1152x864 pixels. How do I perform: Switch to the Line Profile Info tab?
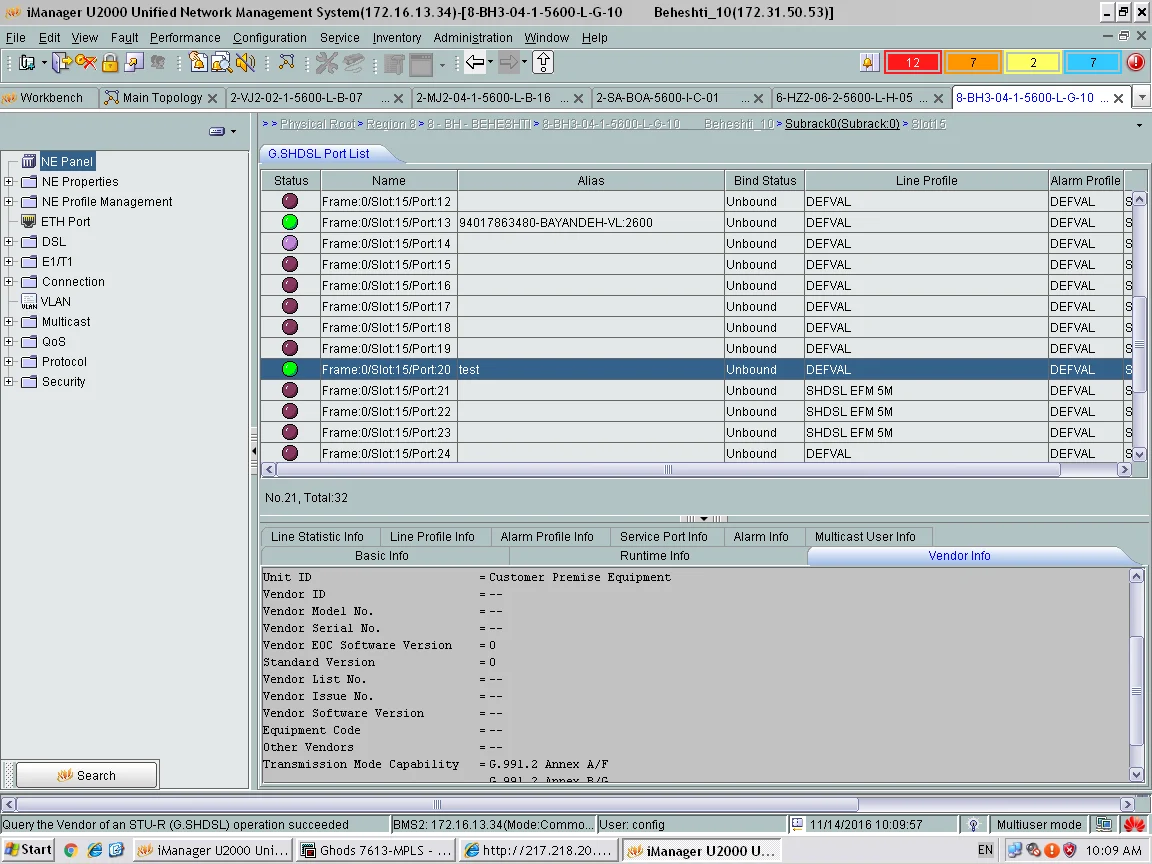tap(432, 537)
